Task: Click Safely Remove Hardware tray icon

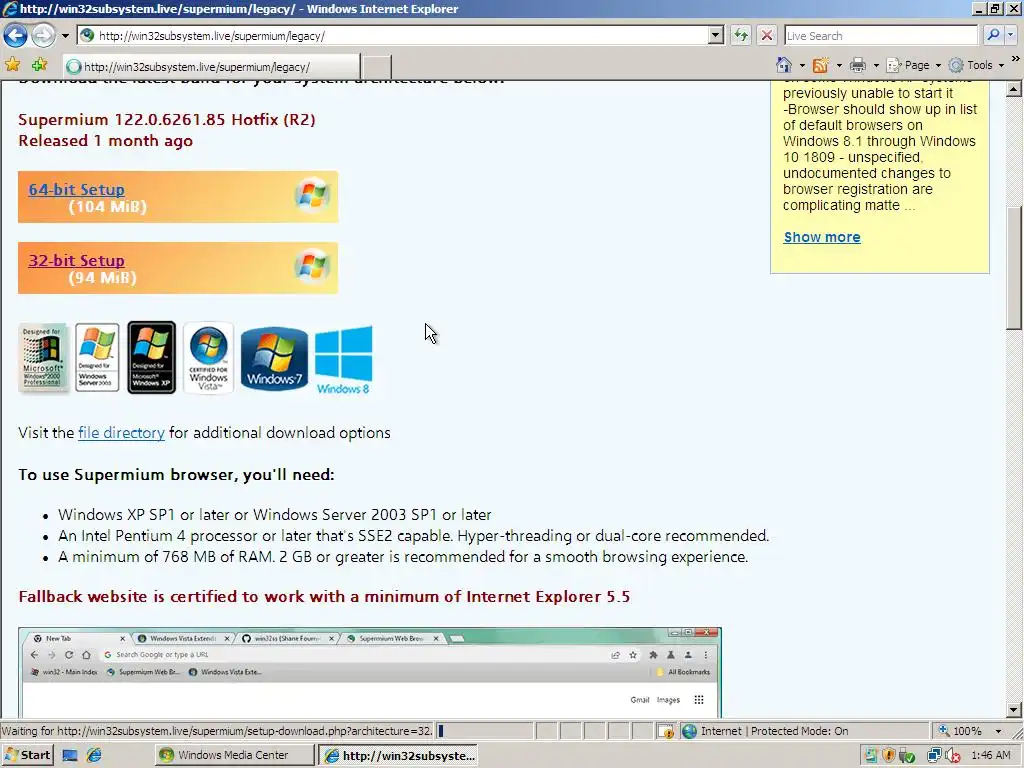Action: 907,756
